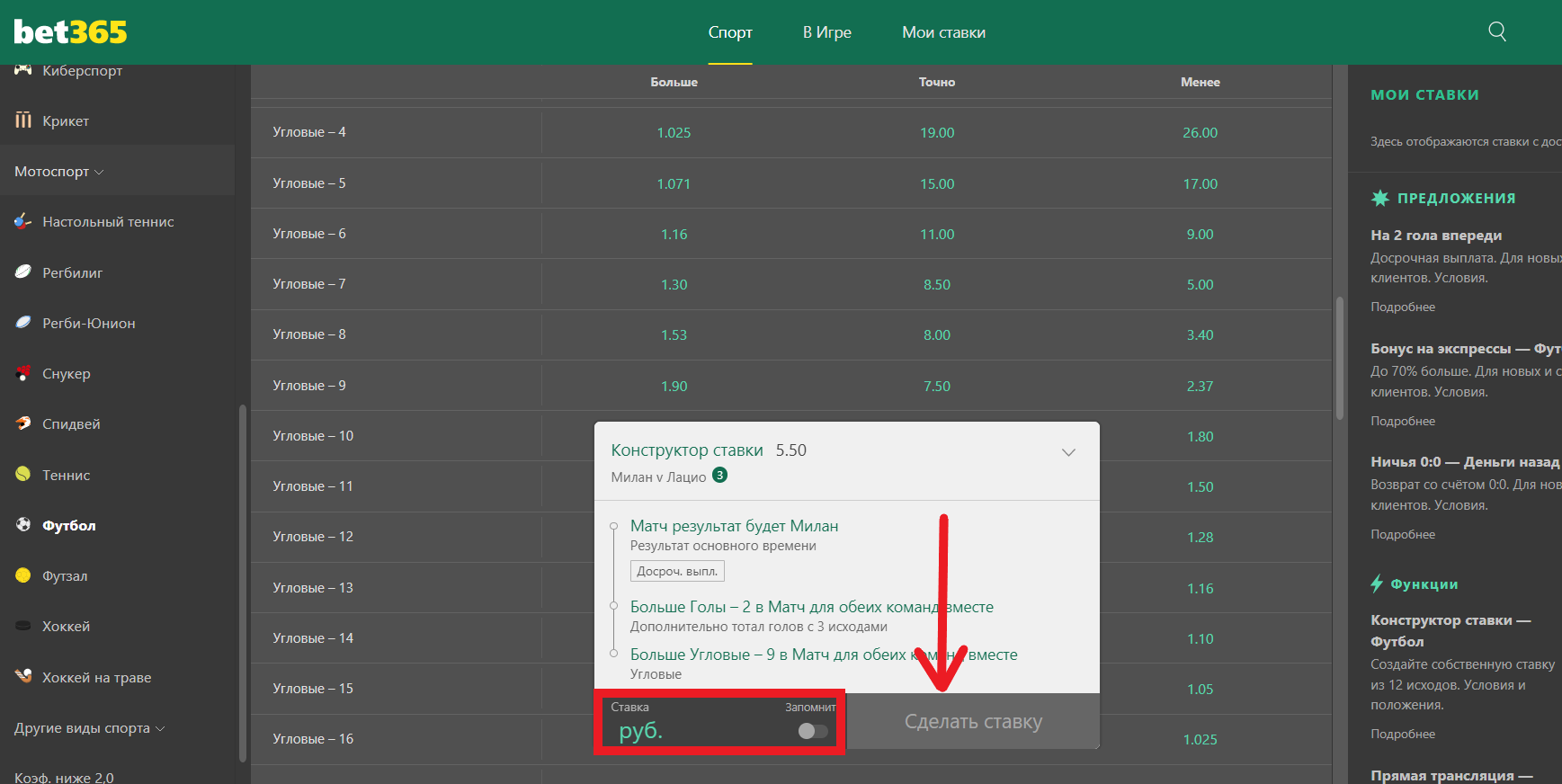Viewport: 1562px width, 784px height.
Task: Open Подробнее under Конструктор ставки
Action: (1403, 734)
